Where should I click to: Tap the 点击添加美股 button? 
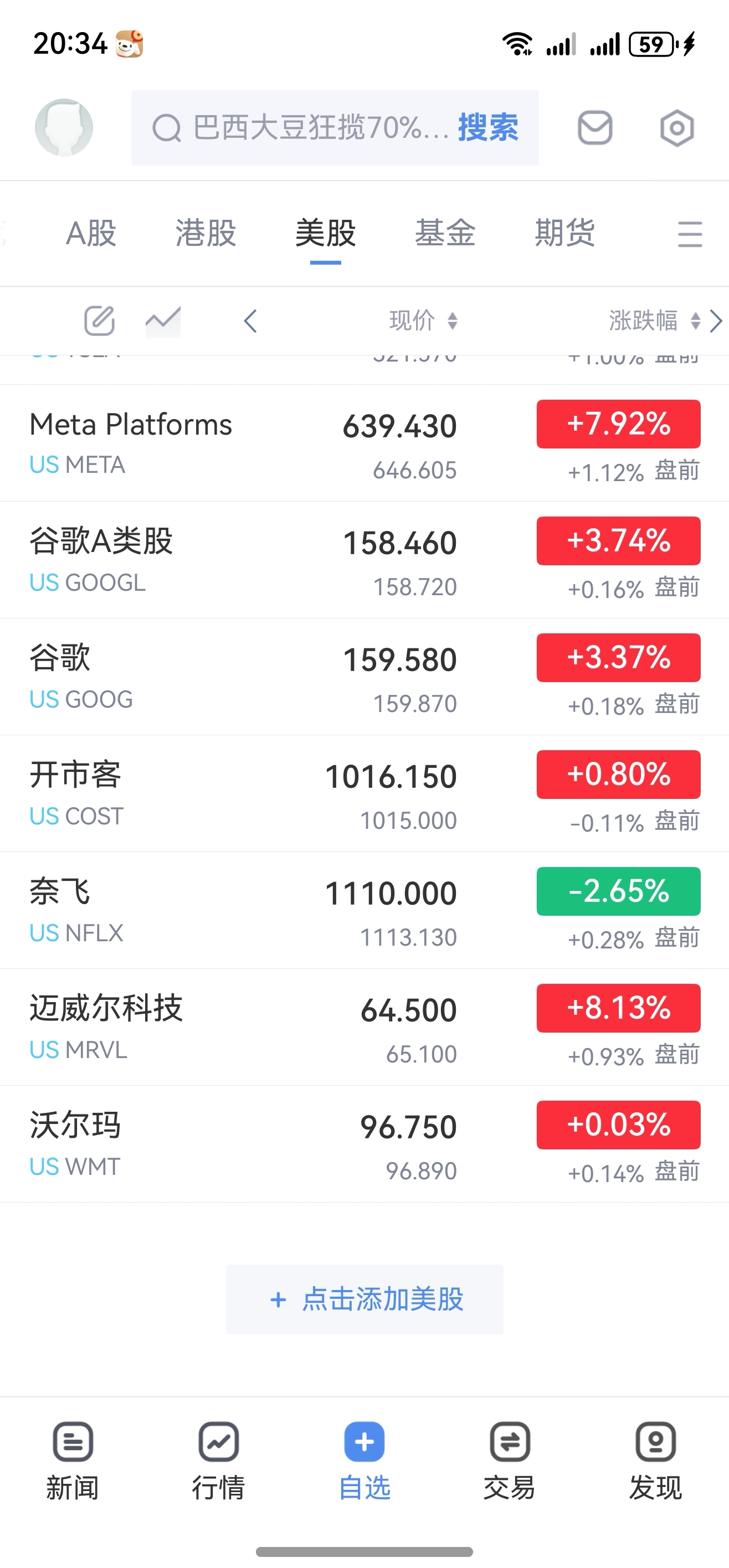(x=364, y=1299)
